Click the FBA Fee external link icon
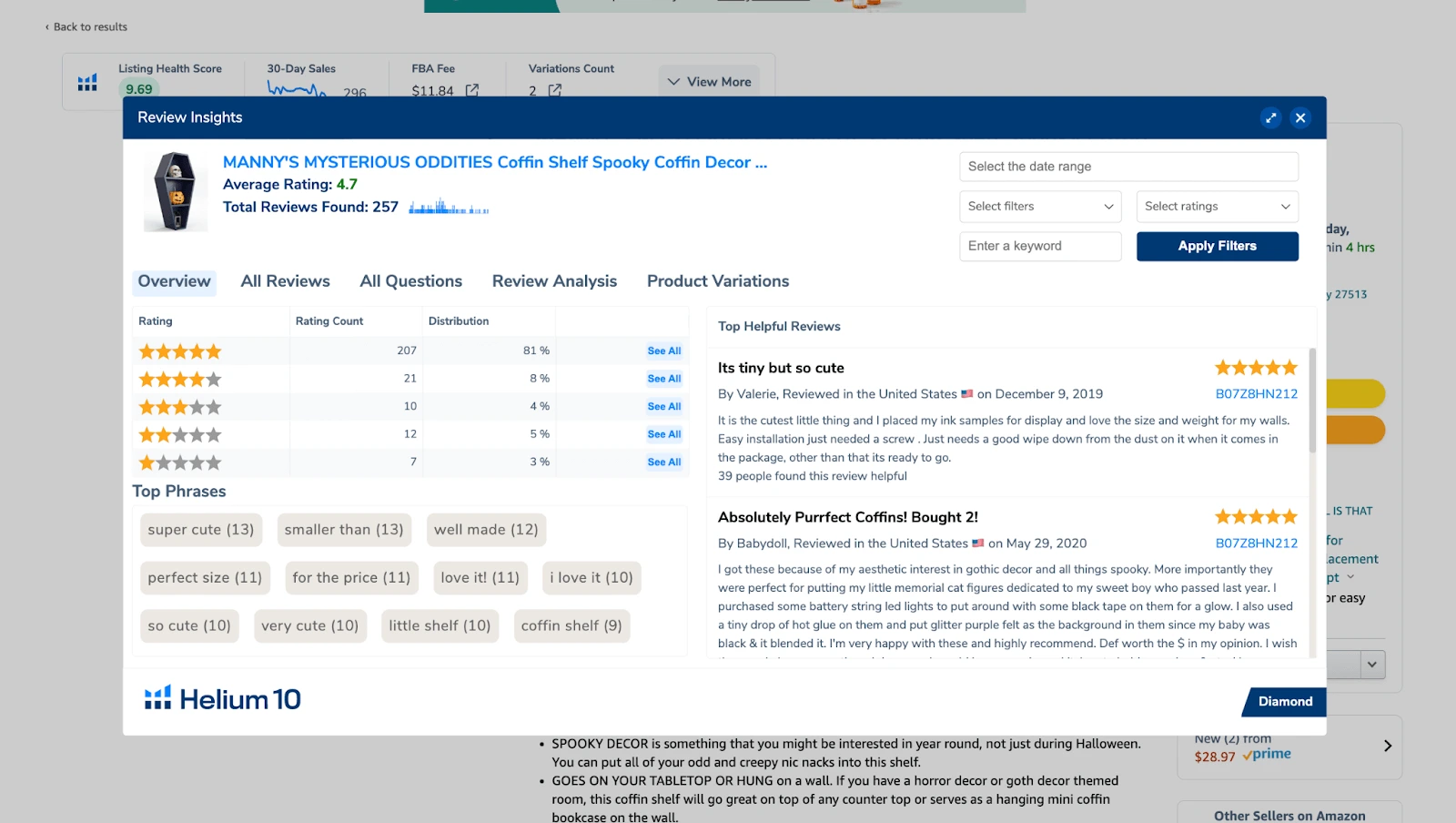1456x823 pixels. (x=470, y=90)
